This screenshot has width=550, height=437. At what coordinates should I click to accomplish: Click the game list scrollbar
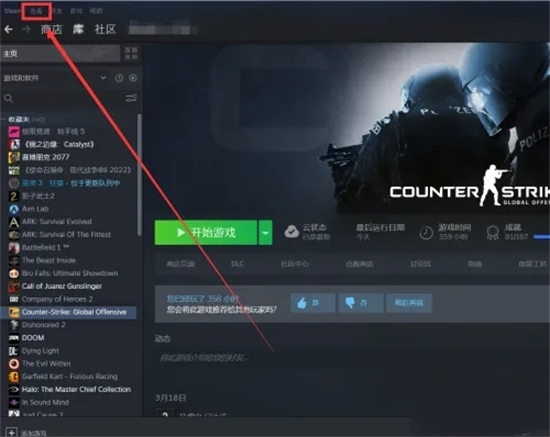coord(139,175)
